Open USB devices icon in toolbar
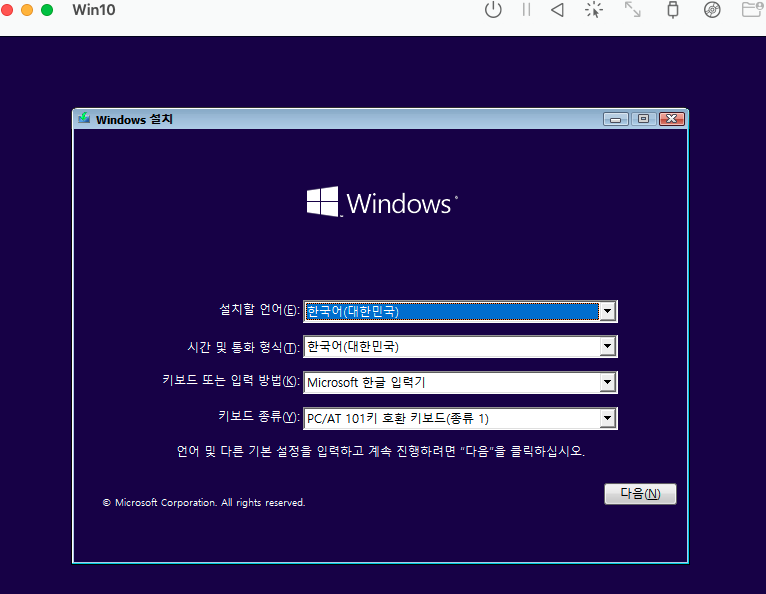 [x=673, y=10]
